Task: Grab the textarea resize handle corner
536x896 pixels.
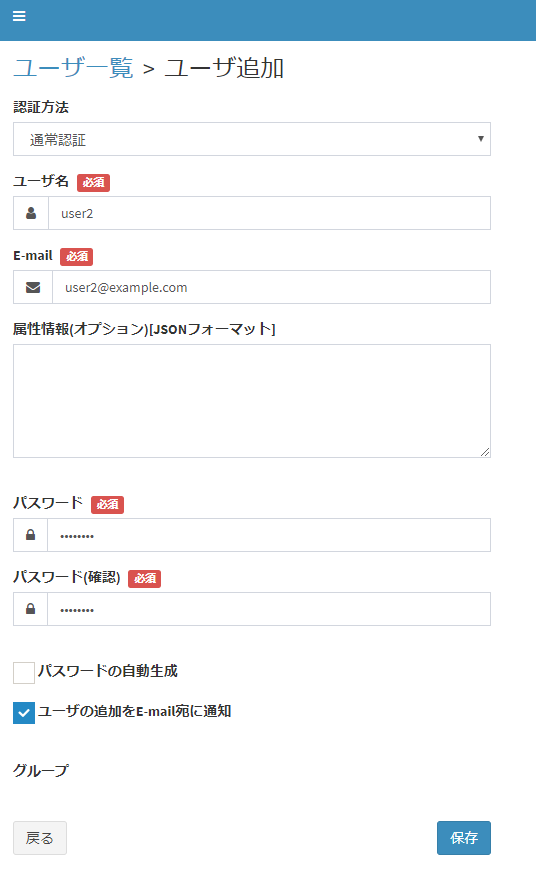Action: [x=485, y=452]
